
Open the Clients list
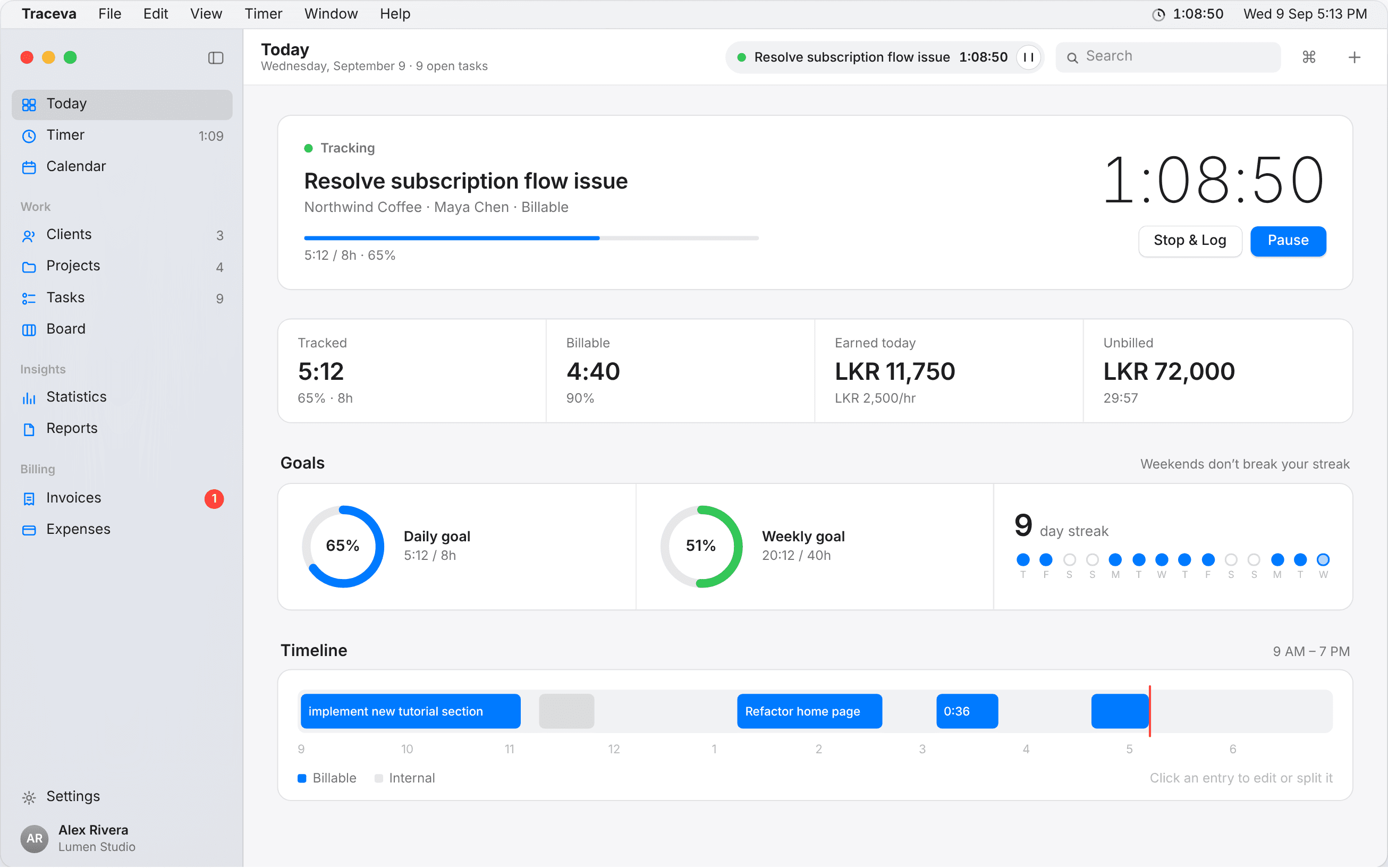click(122, 235)
